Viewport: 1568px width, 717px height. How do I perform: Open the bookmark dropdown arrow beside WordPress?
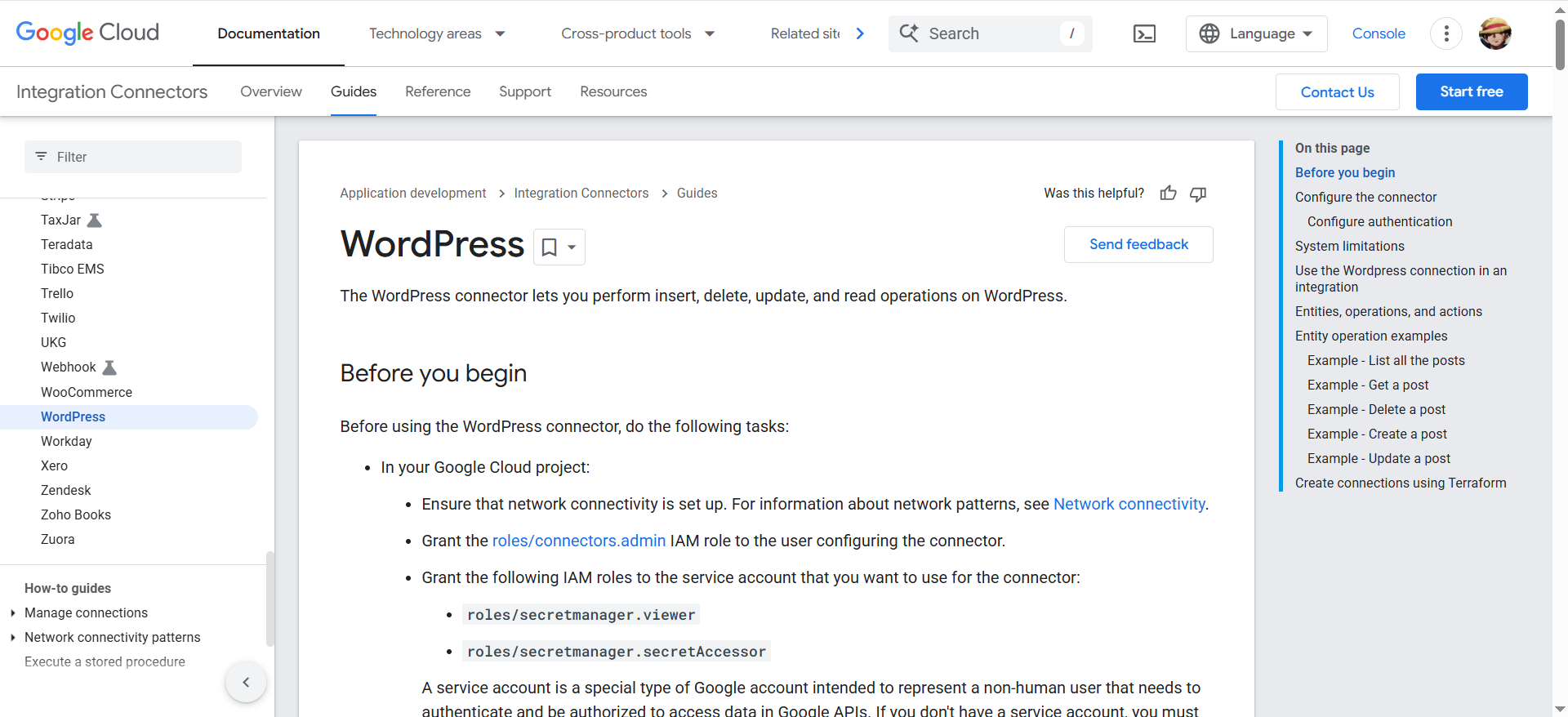[572, 247]
